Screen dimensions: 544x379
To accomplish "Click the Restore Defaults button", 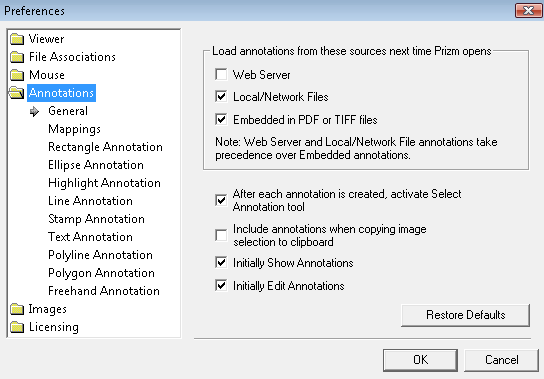I will [x=465, y=315].
